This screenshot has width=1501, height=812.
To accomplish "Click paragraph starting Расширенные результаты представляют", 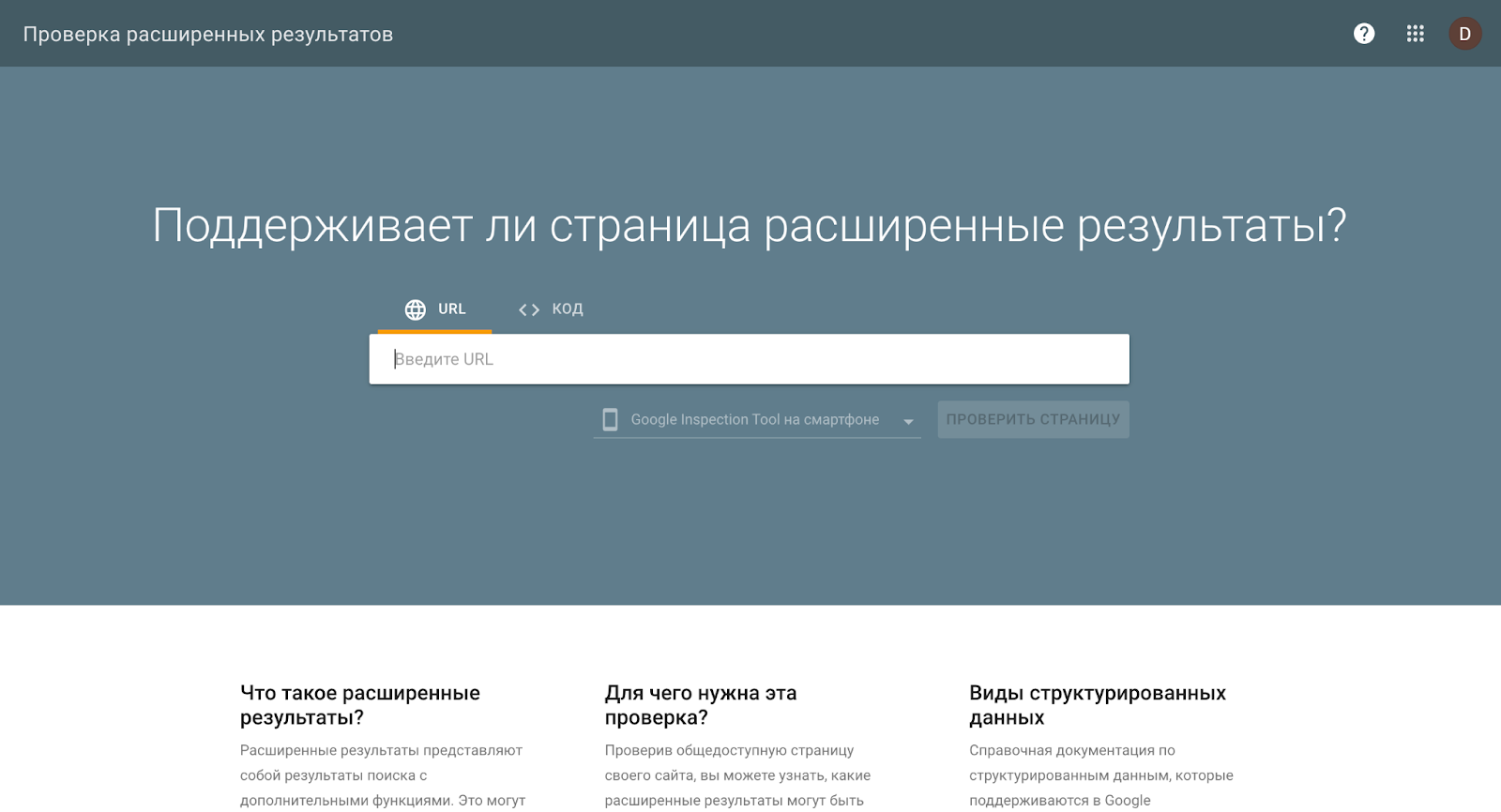I will tap(382, 775).
